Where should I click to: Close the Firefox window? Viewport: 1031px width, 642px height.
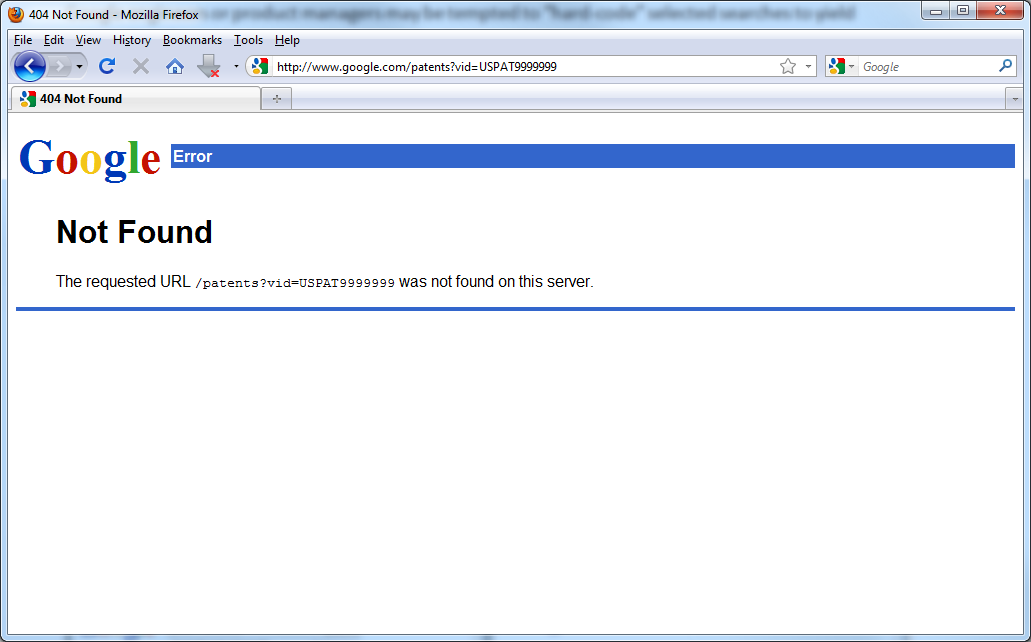pyautogui.click(x=1000, y=10)
